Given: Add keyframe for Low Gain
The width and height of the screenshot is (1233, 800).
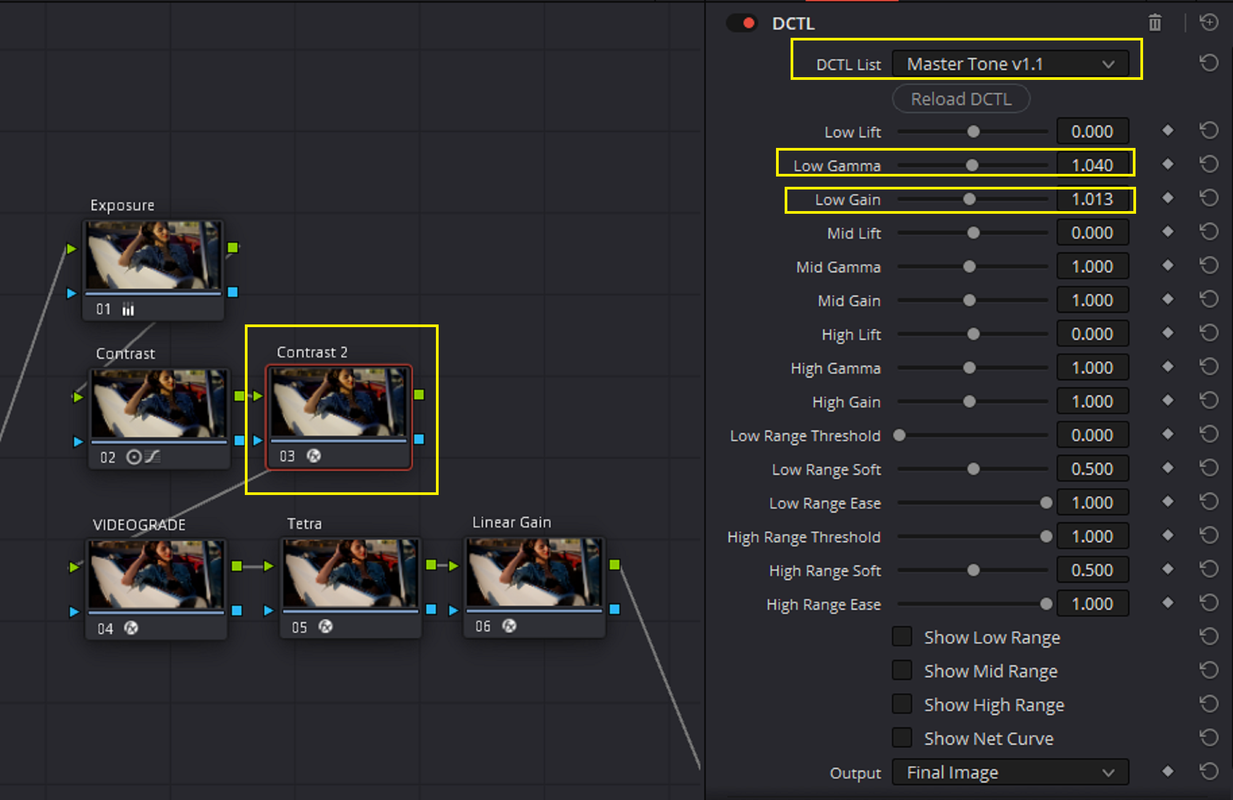Looking at the screenshot, I should coord(1167,199).
